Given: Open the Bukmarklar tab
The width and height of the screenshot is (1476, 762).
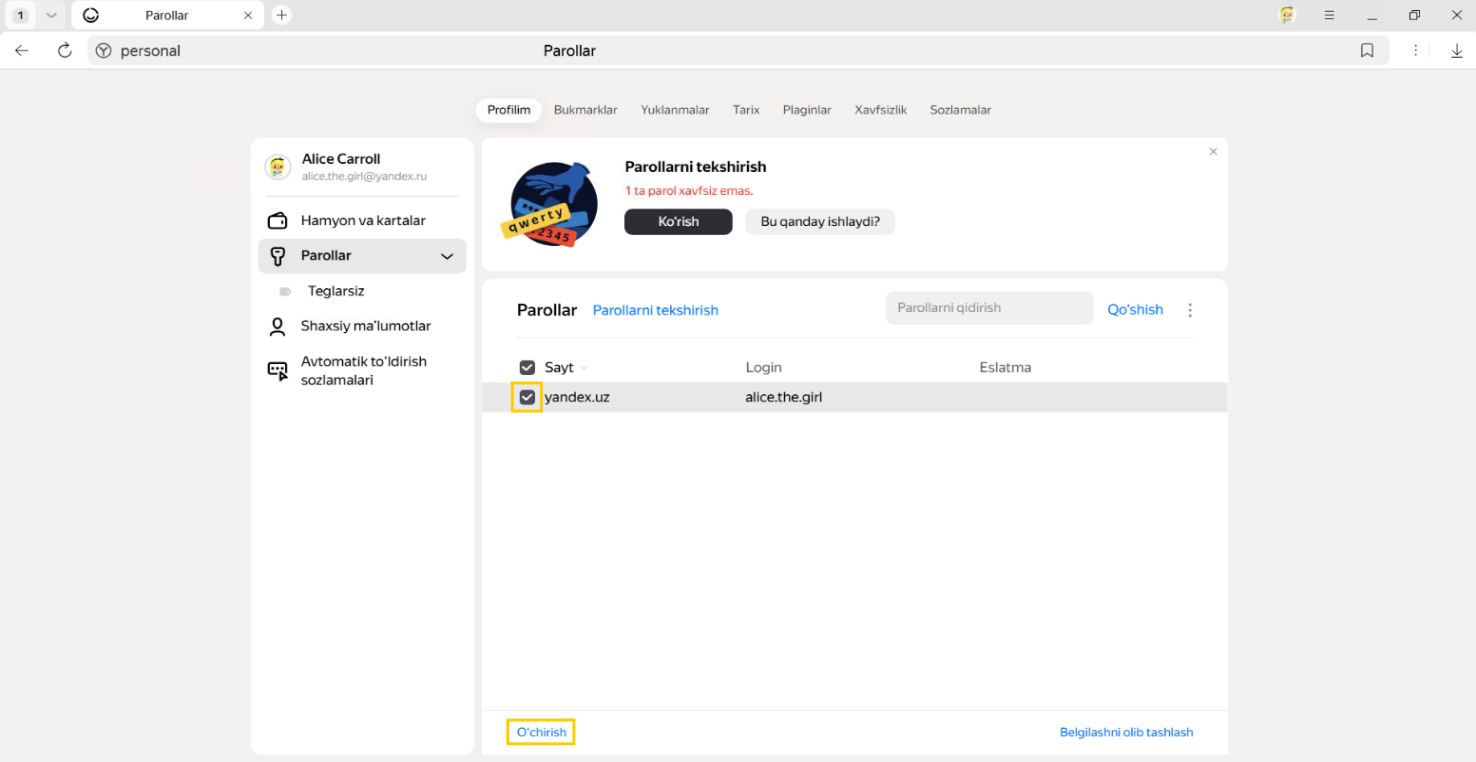Looking at the screenshot, I should [585, 110].
